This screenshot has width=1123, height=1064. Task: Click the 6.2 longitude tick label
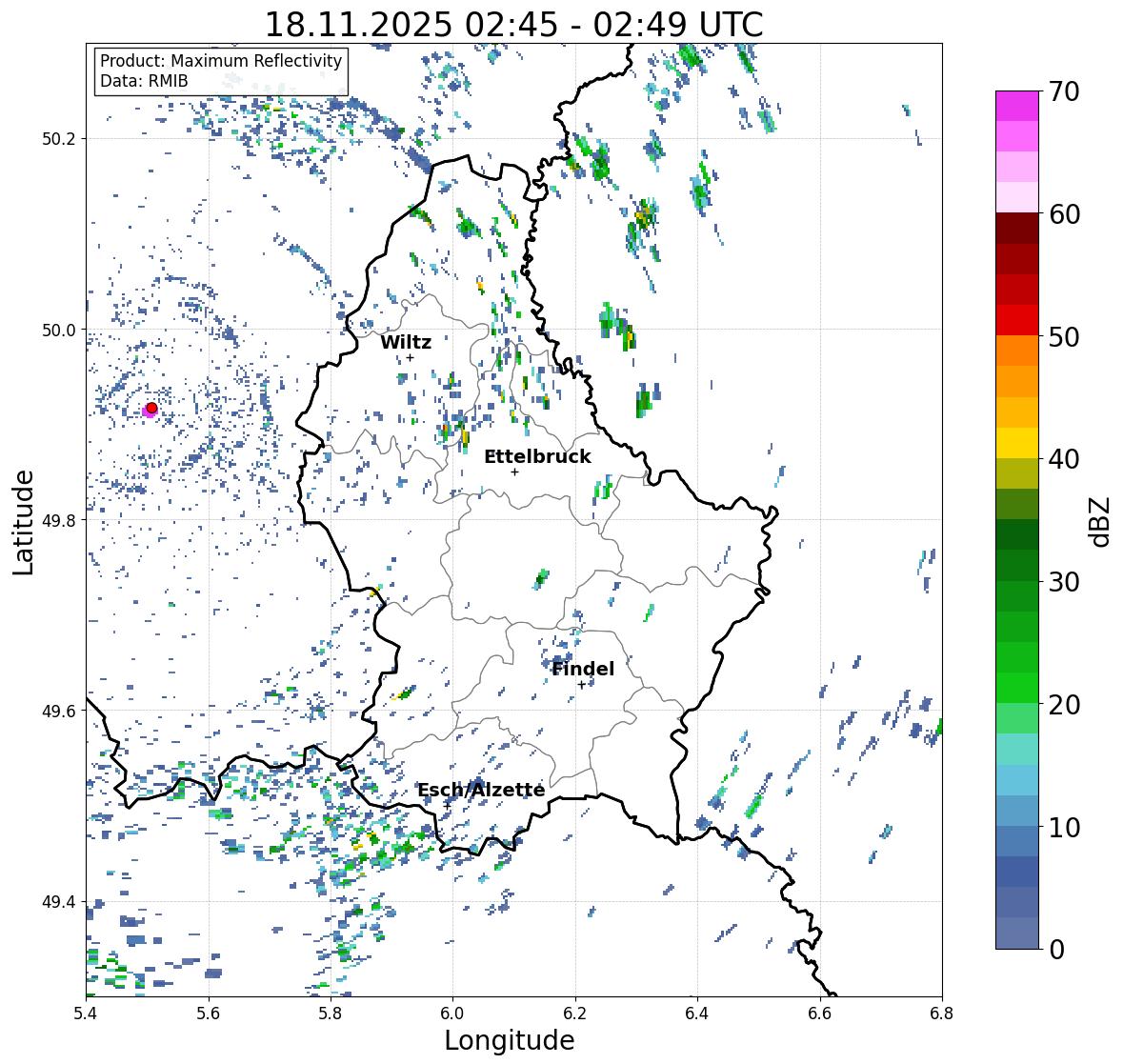tap(575, 1014)
